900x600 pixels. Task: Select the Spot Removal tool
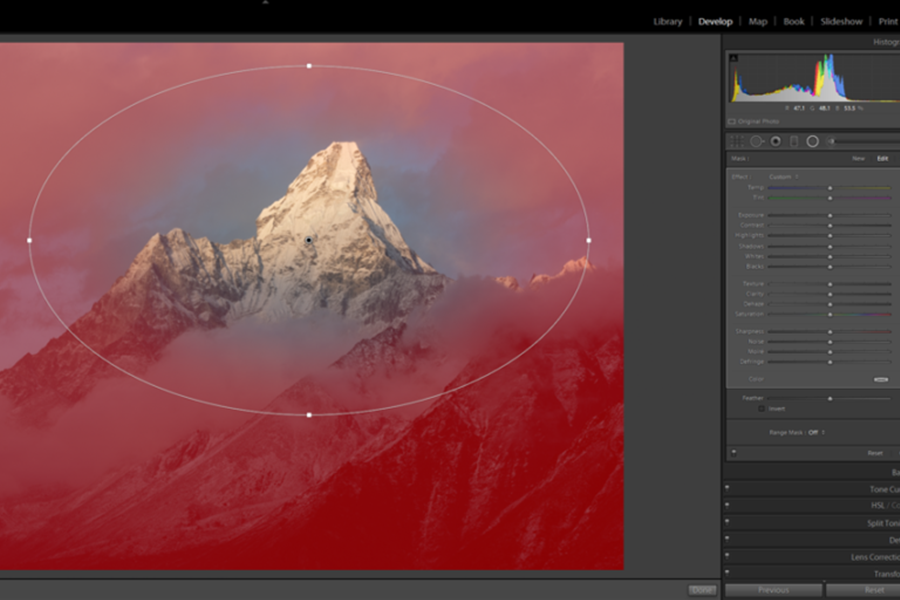click(x=757, y=141)
